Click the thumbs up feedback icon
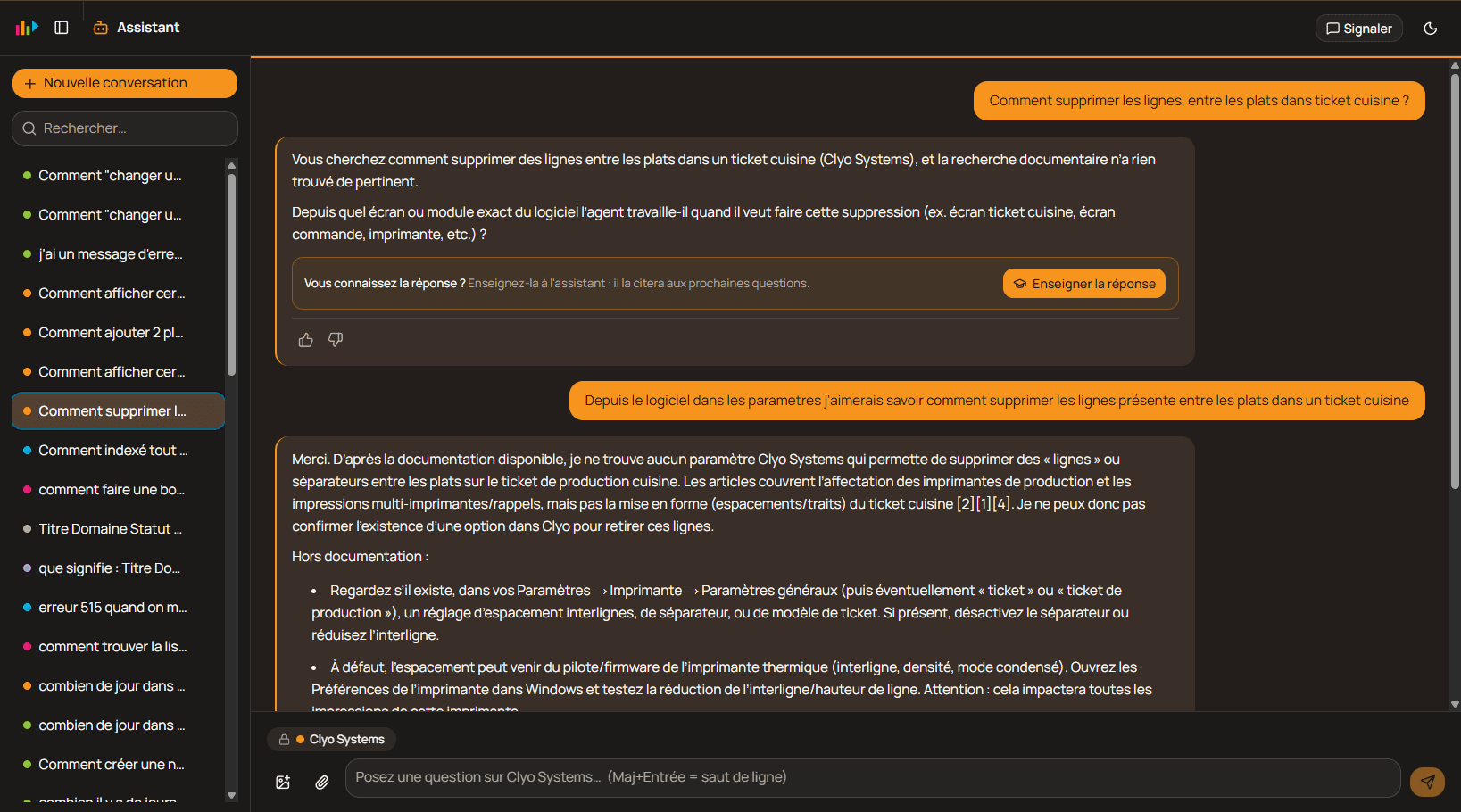 pyautogui.click(x=306, y=340)
